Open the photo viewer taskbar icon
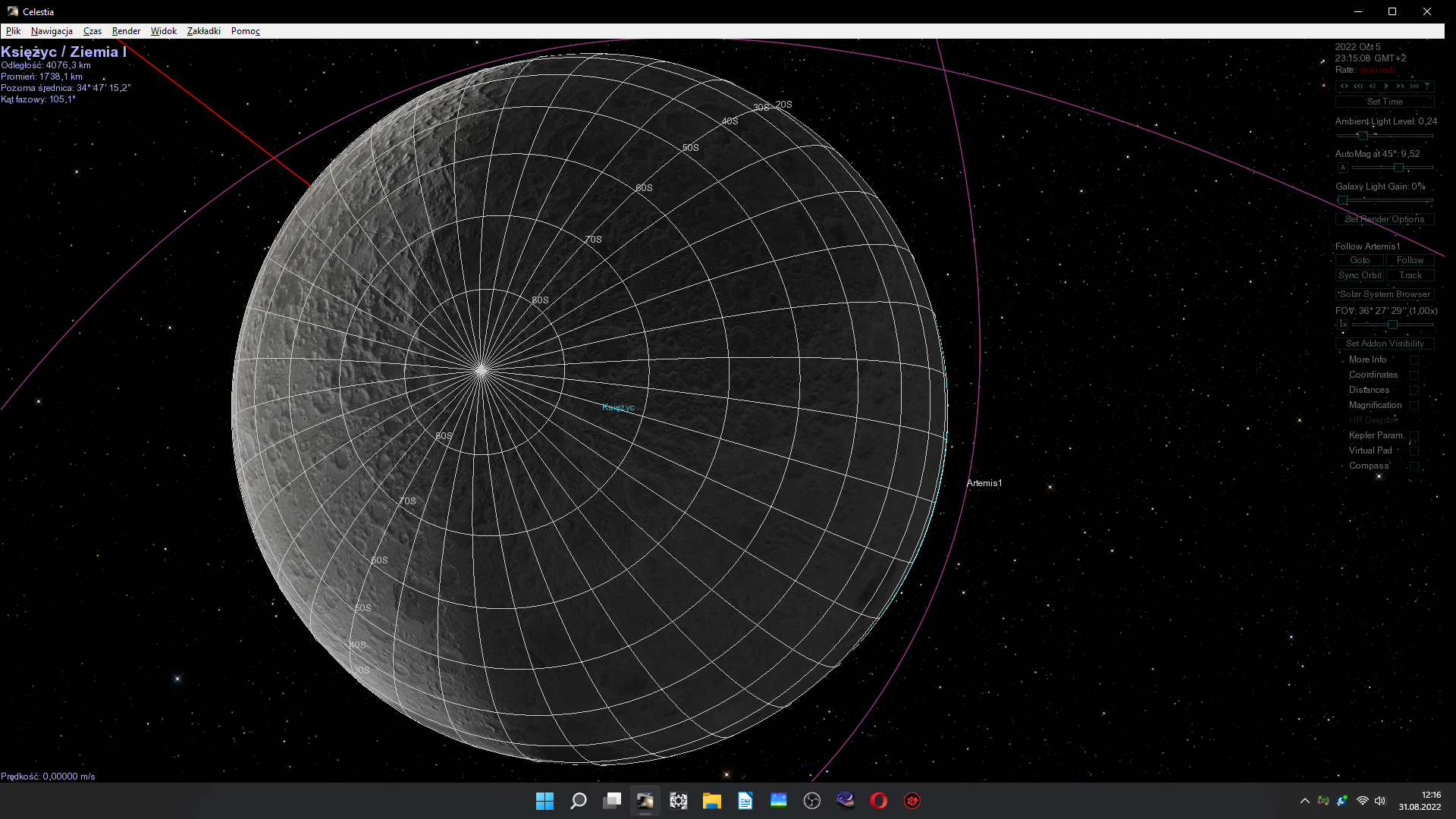Viewport: 1456px width, 819px height. click(779, 801)
